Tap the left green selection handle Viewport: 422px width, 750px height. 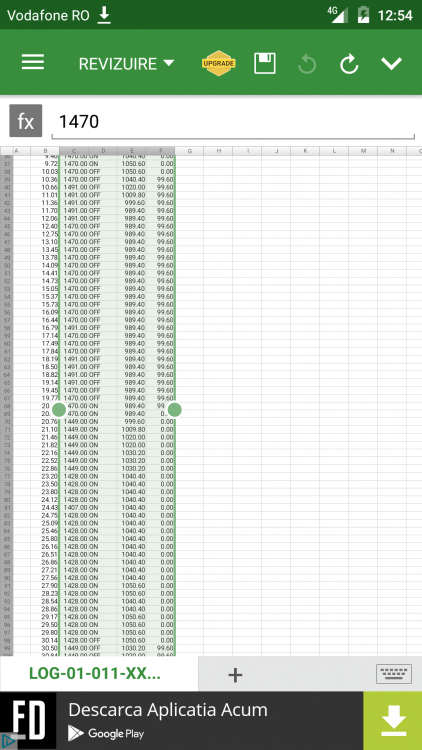[59, 409]
